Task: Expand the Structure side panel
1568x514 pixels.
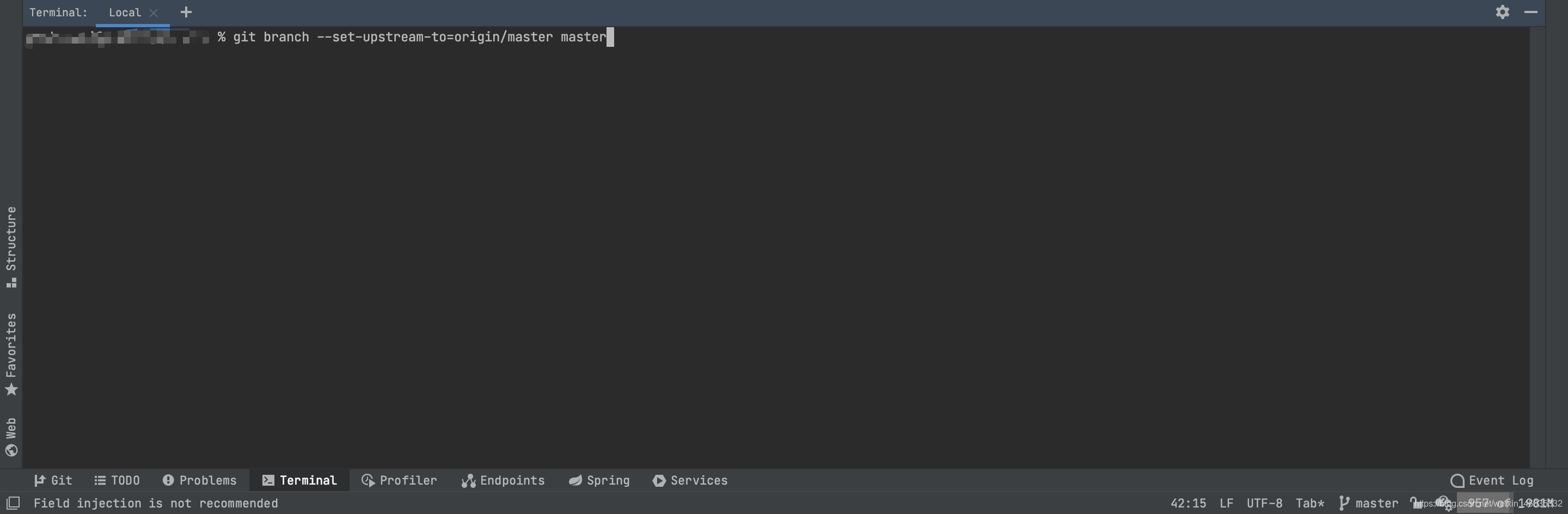Action: (x=11, y=247)
